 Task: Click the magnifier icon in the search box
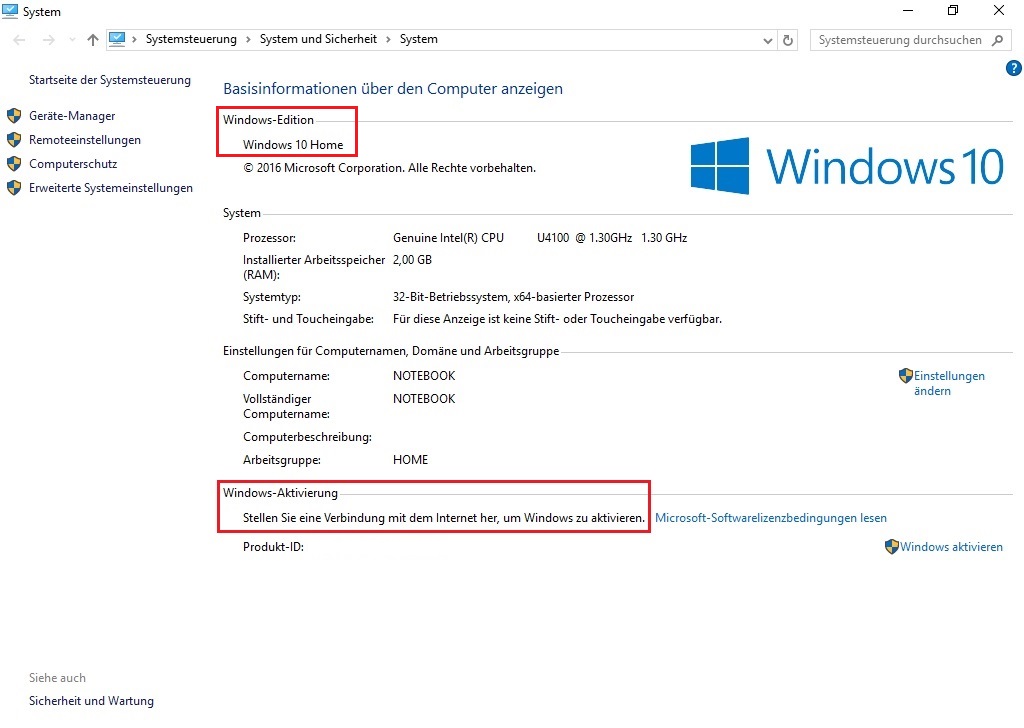(997, 40)
